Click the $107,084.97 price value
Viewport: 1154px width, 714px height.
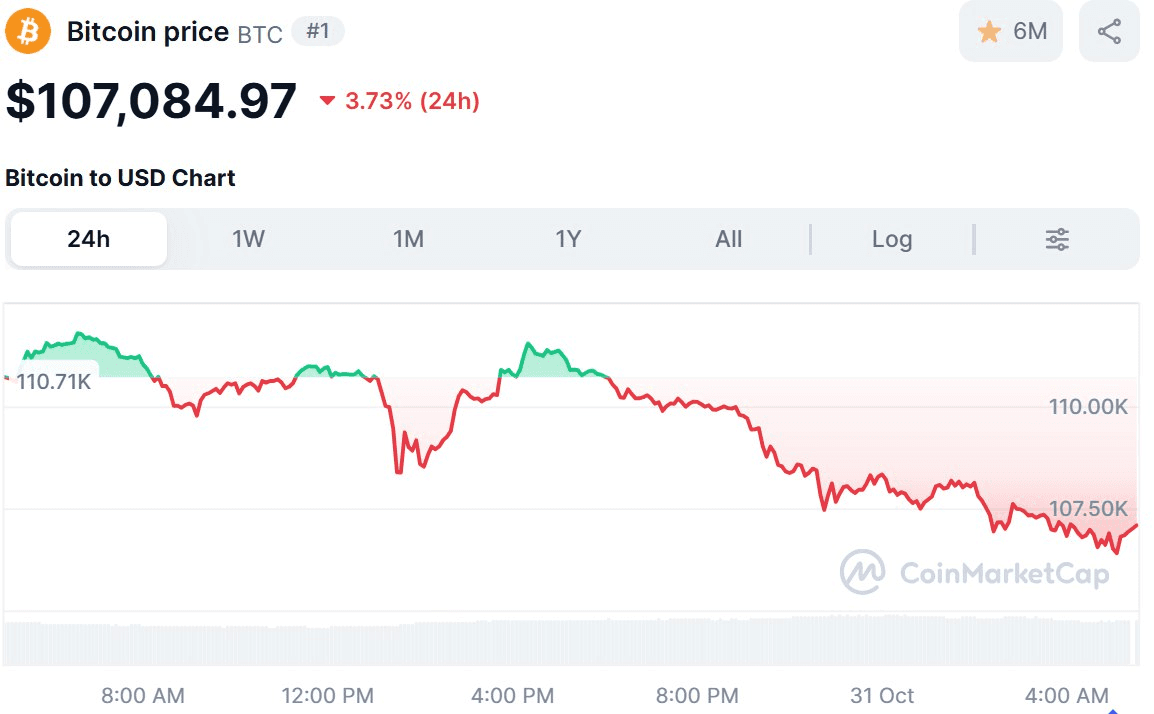pyautogui.click(x=151, y=101)
